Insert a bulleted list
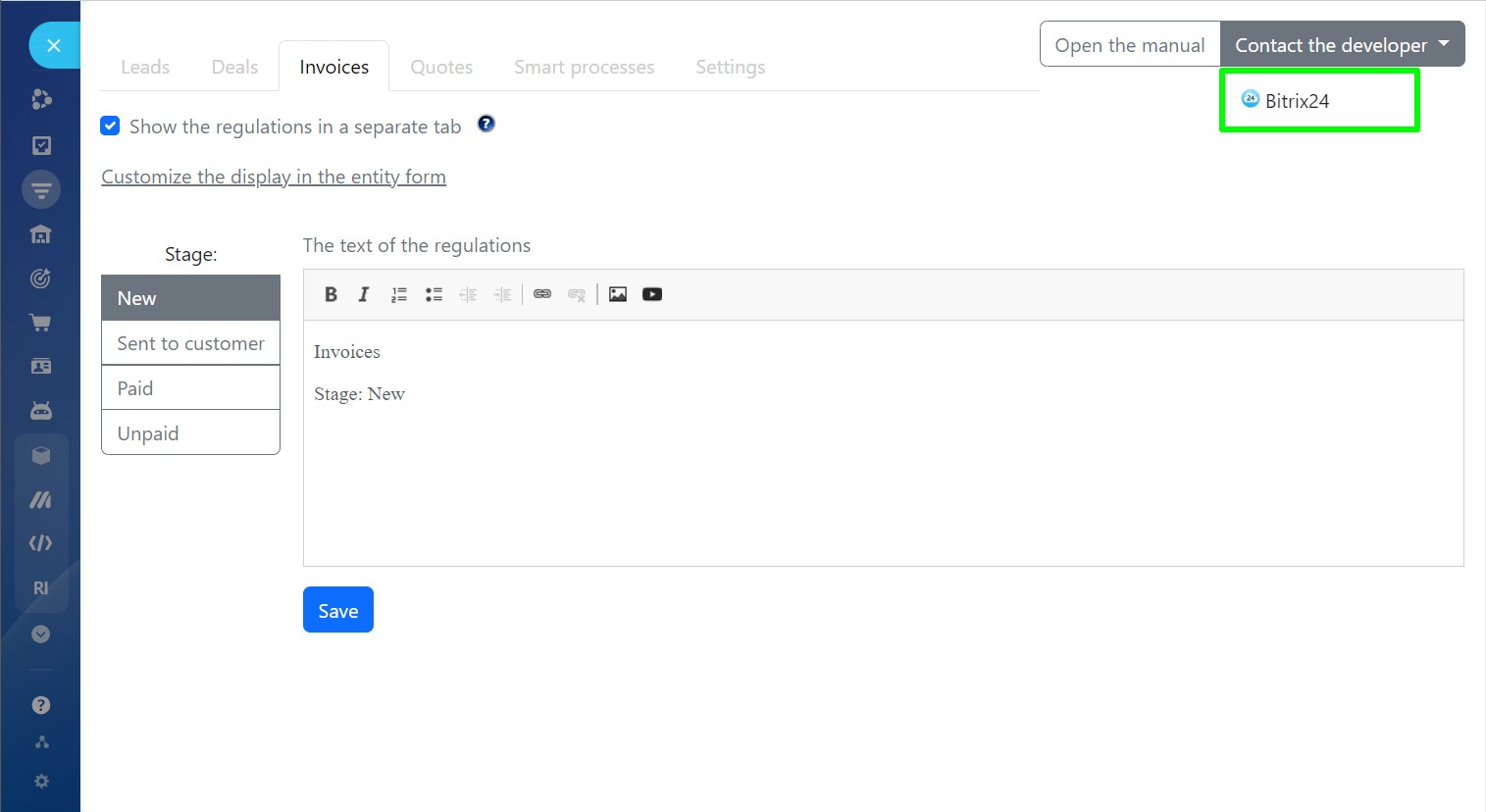The image size is (1486, 812). [x=434, y=294]
